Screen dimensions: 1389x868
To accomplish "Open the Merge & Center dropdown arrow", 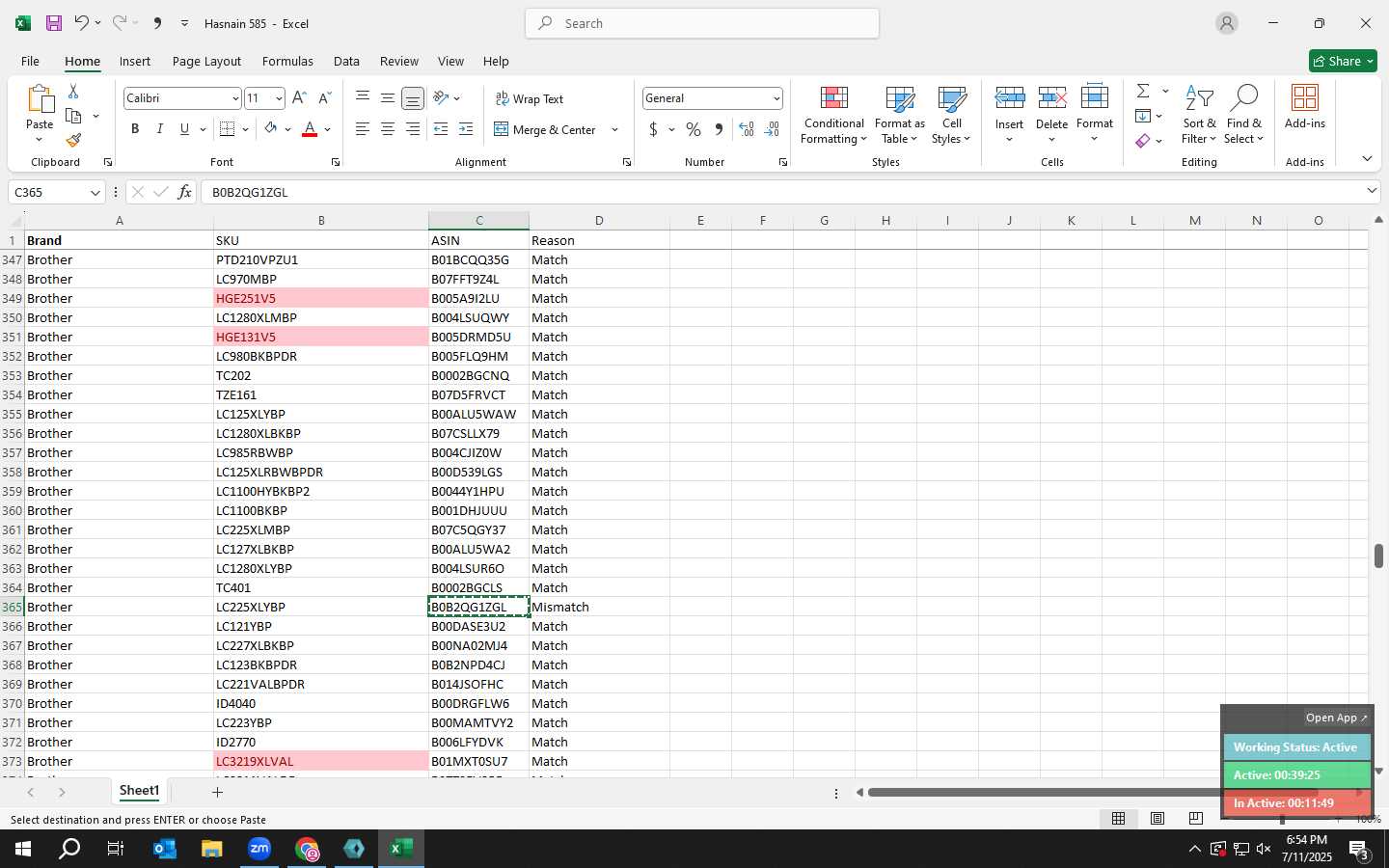I will pos(614,129).
